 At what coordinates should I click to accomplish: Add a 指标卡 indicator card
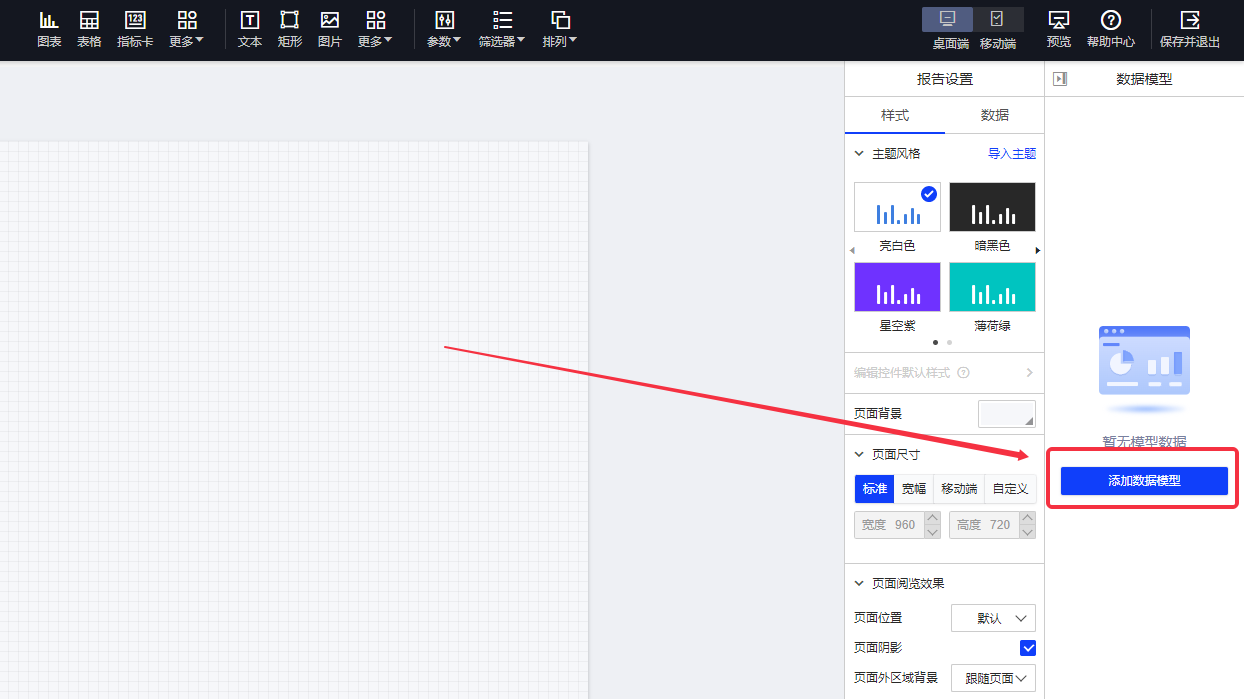(x=135, y=29)
